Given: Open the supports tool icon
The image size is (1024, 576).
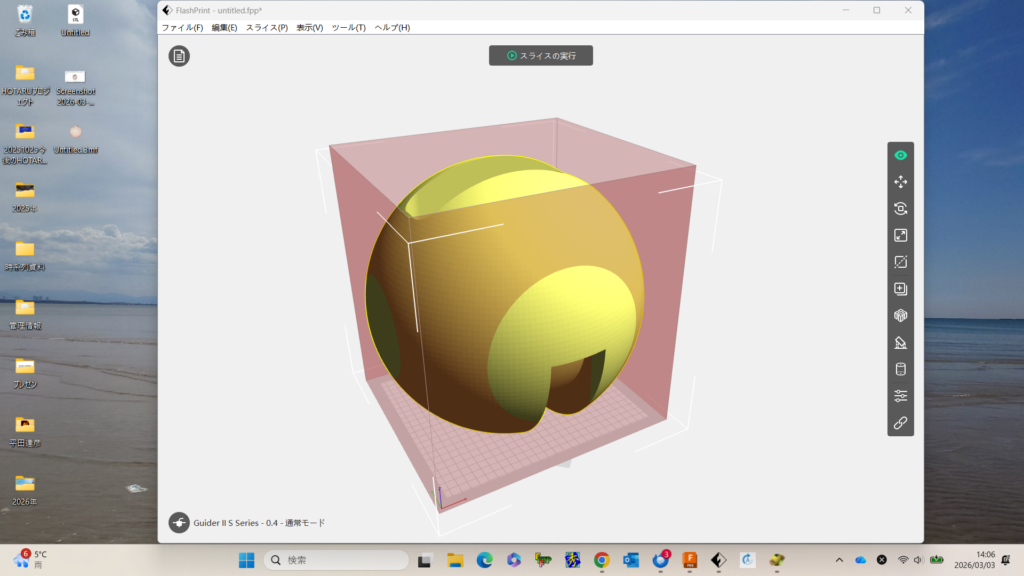Looking at the screenshot, I should pos(900,343).
